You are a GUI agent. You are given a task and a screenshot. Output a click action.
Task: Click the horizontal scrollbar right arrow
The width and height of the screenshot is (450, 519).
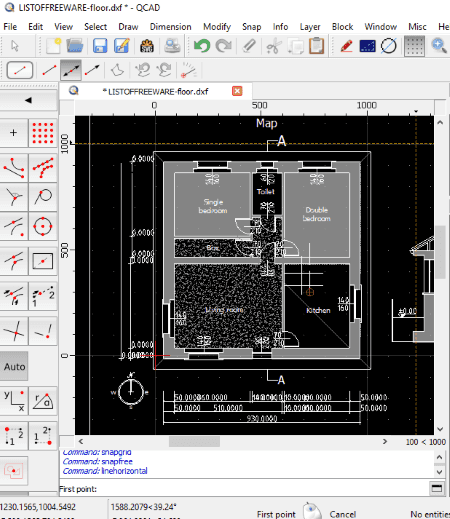(385, 441)
